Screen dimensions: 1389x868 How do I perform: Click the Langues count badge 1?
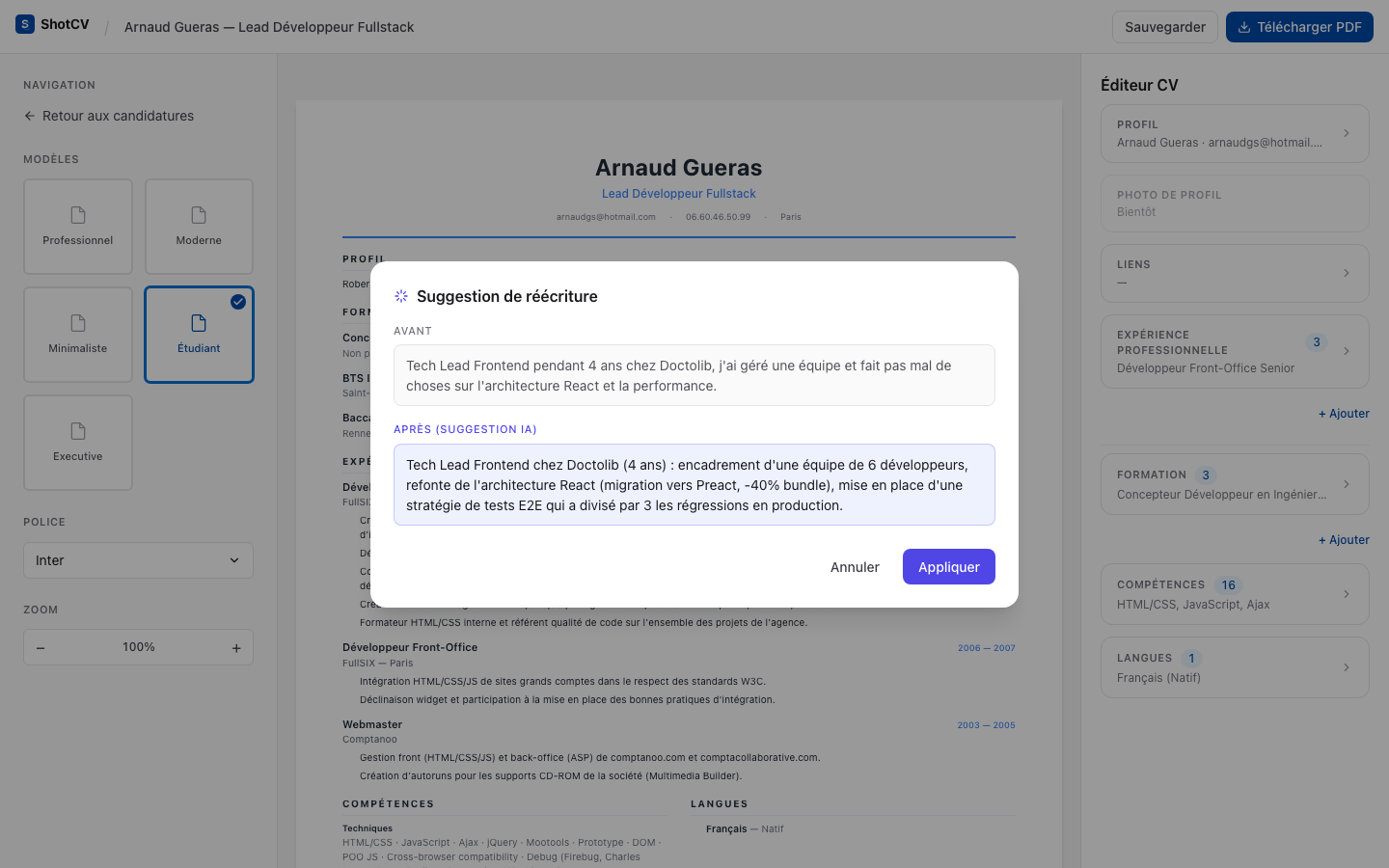[1191, 659]
